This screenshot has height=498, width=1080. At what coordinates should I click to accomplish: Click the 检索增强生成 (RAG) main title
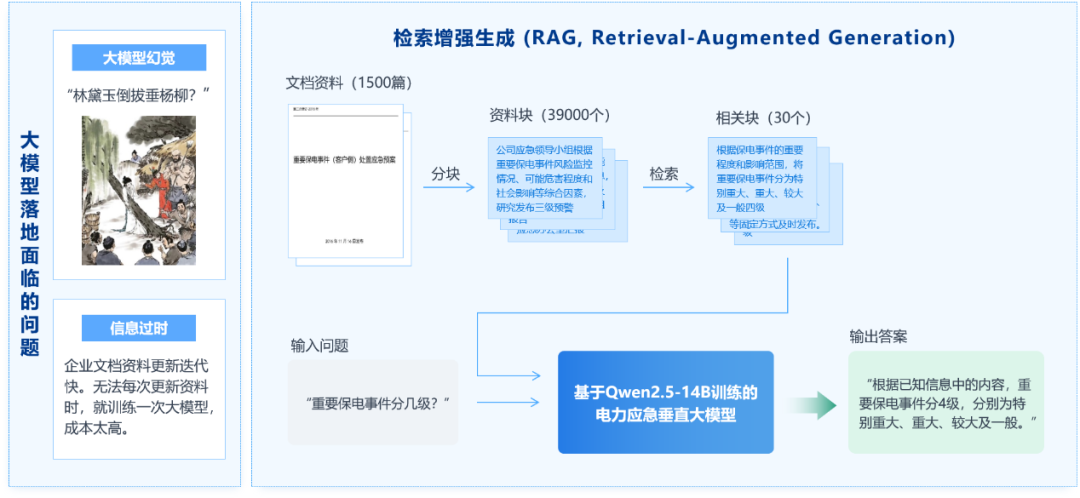(x=673, y=38)
